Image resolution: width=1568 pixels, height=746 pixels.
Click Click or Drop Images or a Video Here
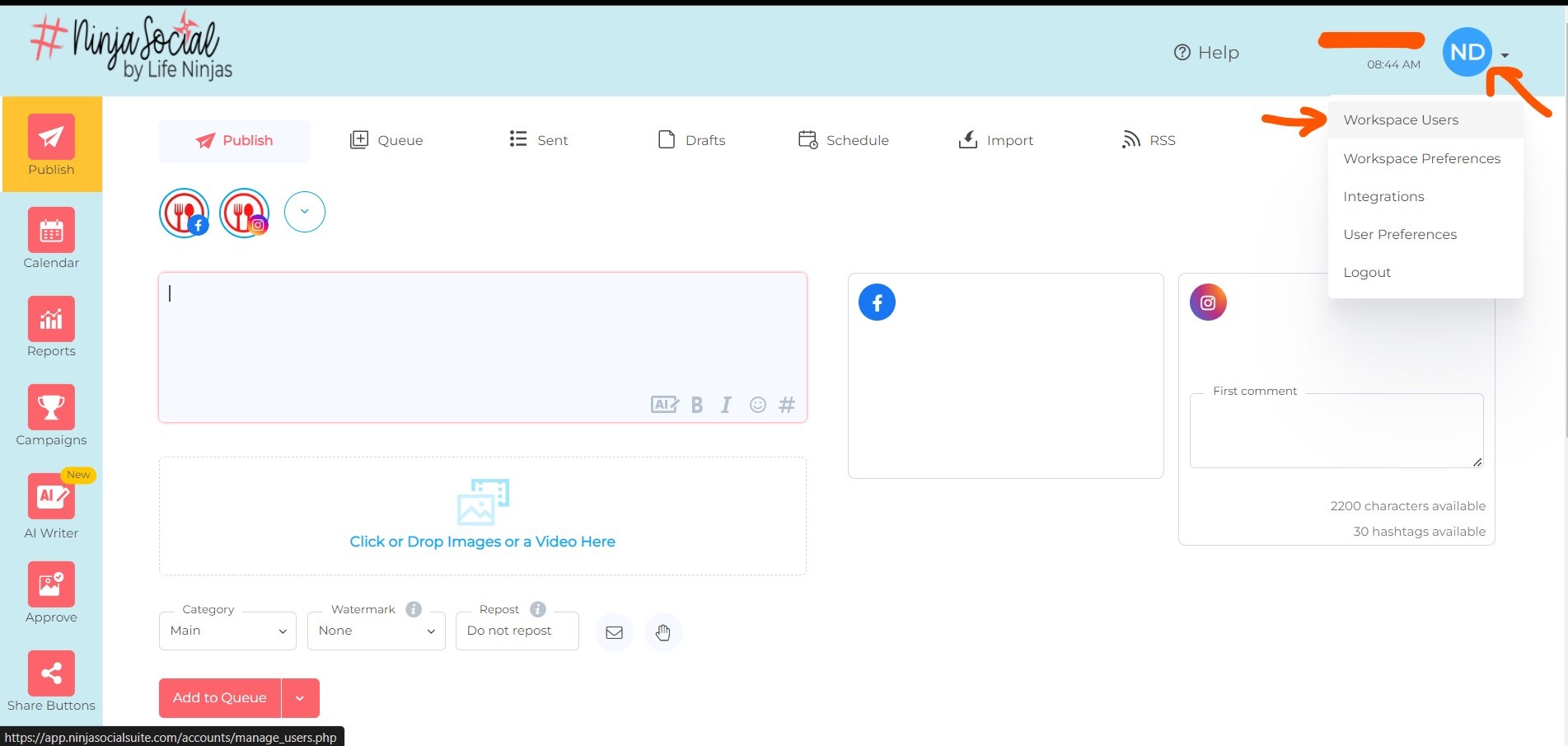(x=482, y=542)
